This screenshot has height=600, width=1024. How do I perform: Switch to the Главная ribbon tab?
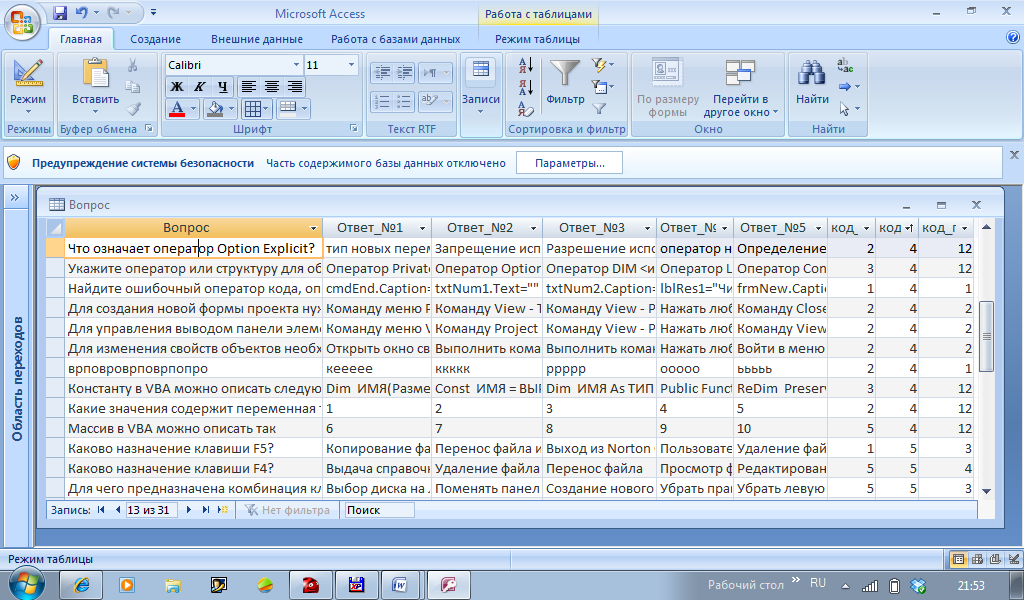tap(81, 39)
